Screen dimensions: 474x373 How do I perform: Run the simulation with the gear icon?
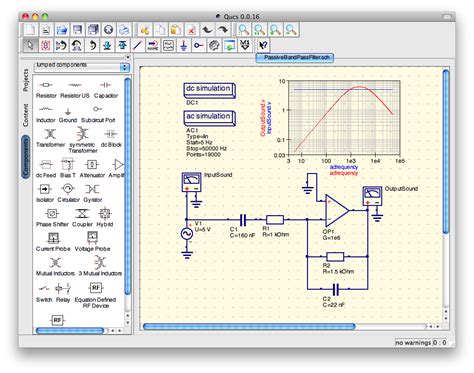pos(214,45)
